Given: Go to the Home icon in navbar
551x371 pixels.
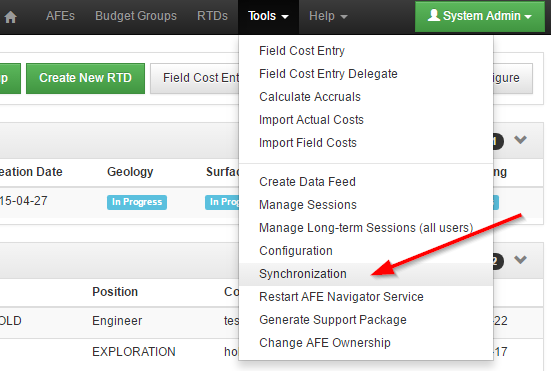Looking at the screenshot, I should click(11, 17).
